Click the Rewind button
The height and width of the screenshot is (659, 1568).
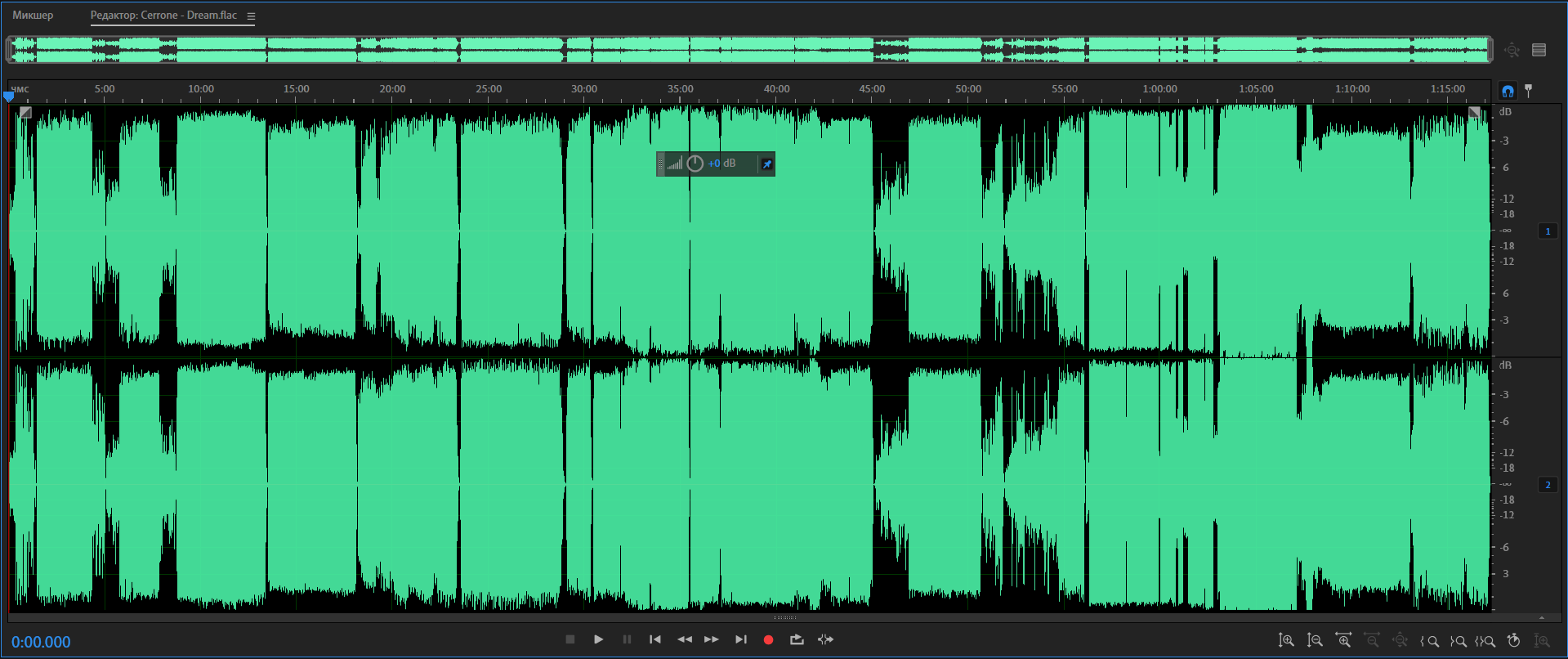coord(684,639)
